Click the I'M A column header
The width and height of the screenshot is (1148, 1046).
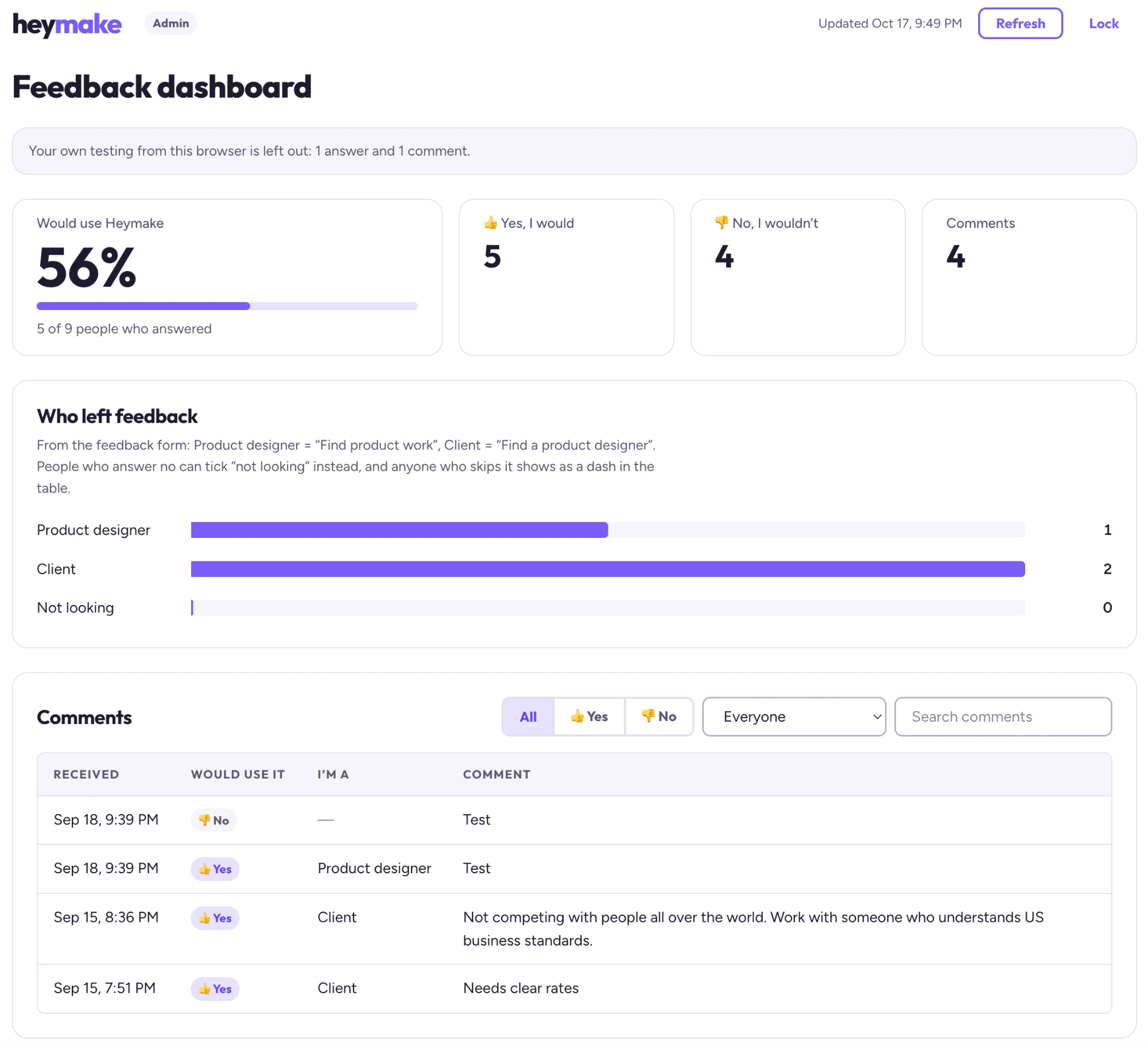coord(333,774)
